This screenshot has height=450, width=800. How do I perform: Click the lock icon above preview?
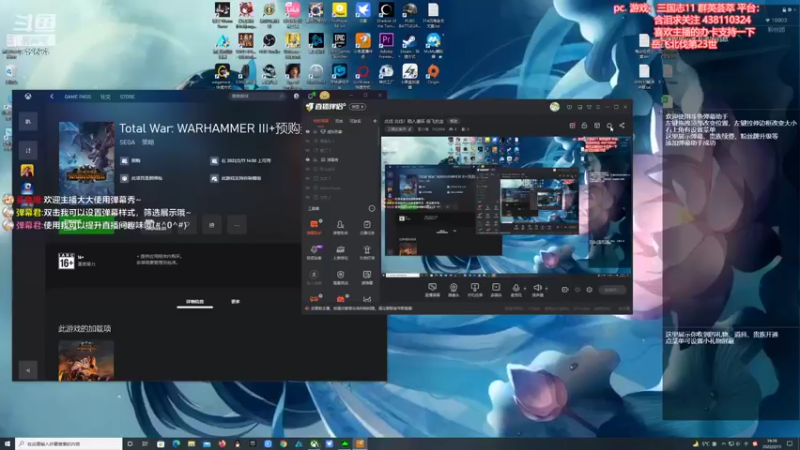point(584,126)
